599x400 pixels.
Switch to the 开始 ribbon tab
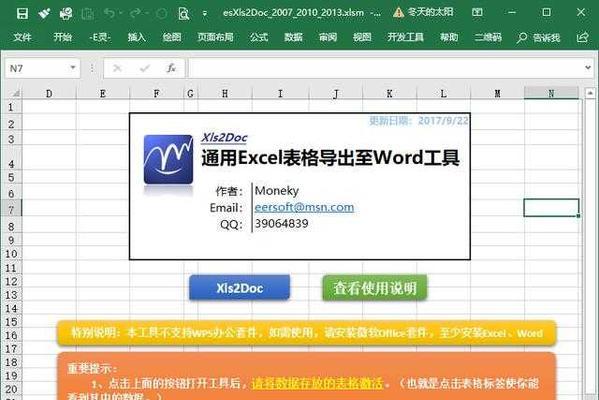(x=62, y=37)
